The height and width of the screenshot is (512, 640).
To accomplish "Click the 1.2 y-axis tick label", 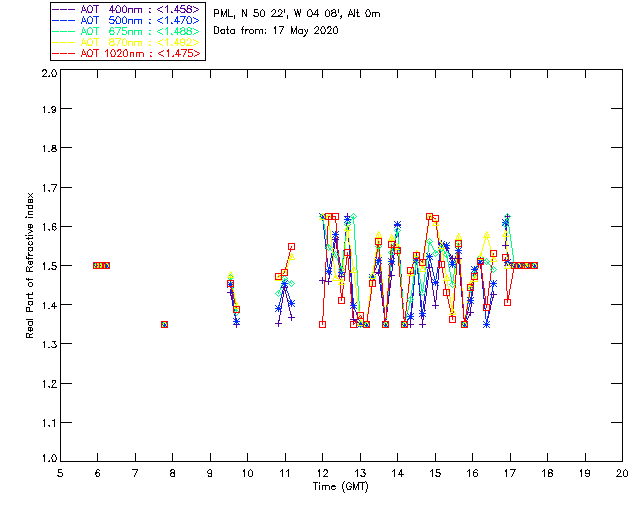I will pos(49,384).
